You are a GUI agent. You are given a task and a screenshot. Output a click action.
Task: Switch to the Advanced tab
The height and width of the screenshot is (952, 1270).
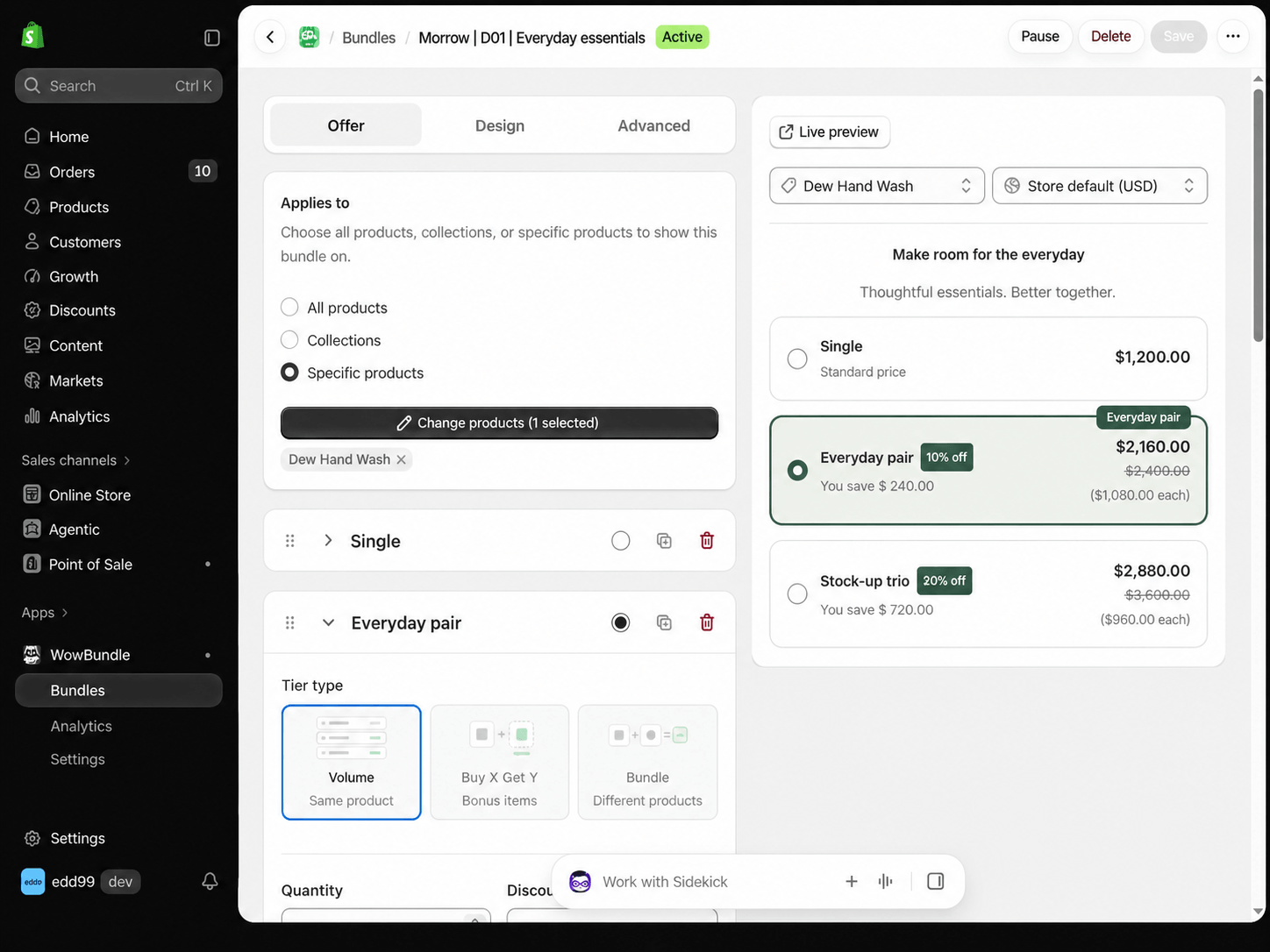pyautogui.click(x=654, y=125)
